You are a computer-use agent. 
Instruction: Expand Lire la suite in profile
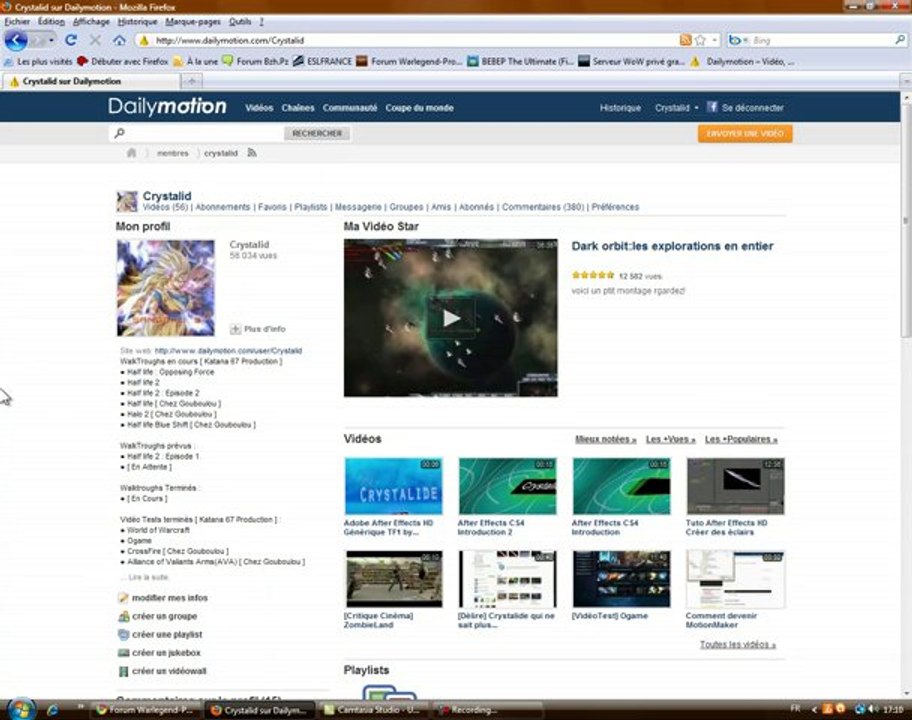point(148,577)
